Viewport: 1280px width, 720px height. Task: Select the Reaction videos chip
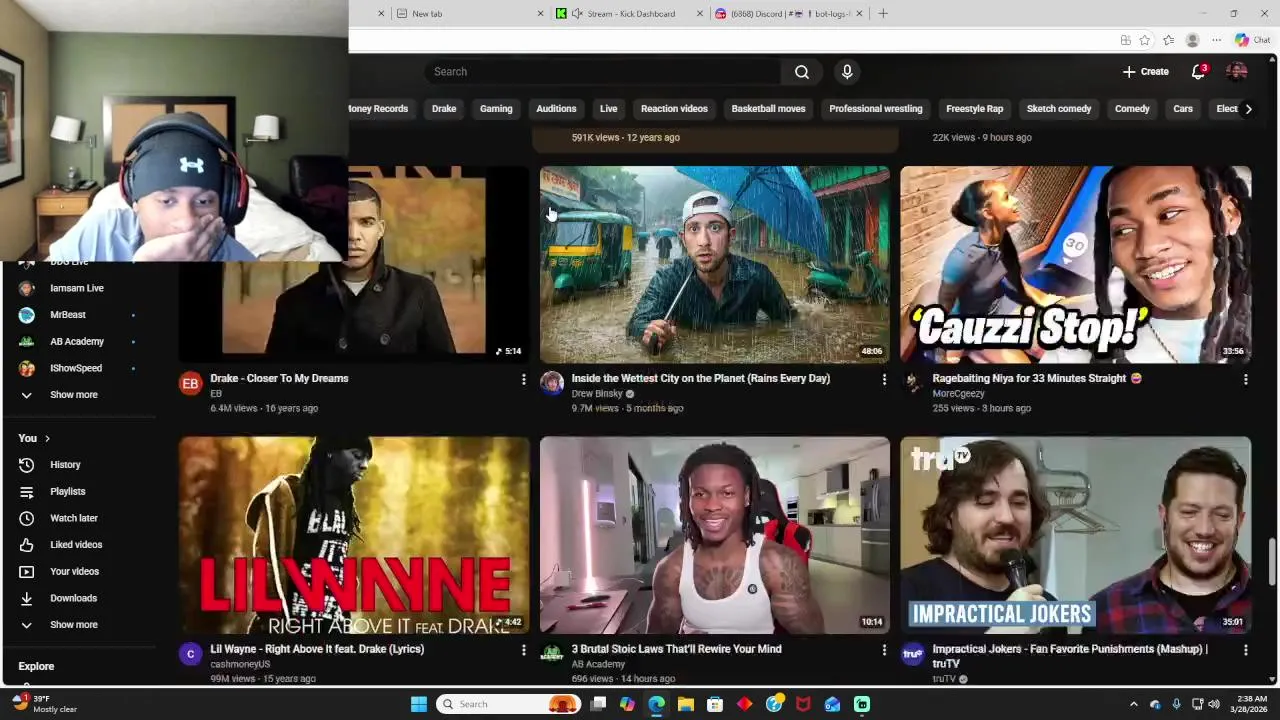tap(674, 109)
